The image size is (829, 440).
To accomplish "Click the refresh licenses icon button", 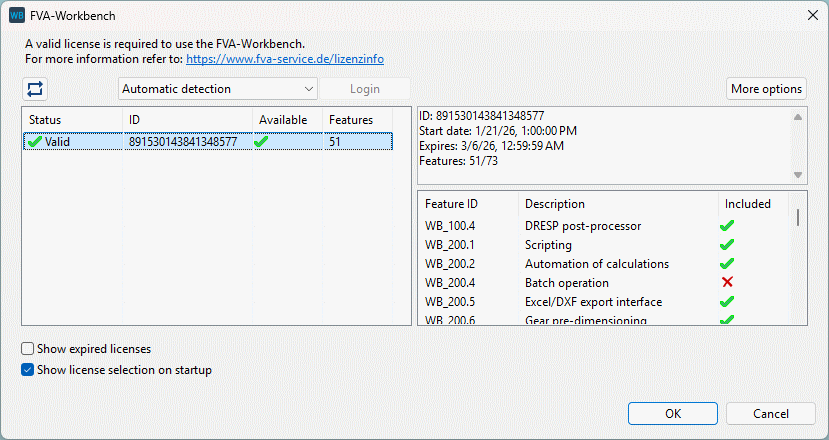I will click(35, 89).
